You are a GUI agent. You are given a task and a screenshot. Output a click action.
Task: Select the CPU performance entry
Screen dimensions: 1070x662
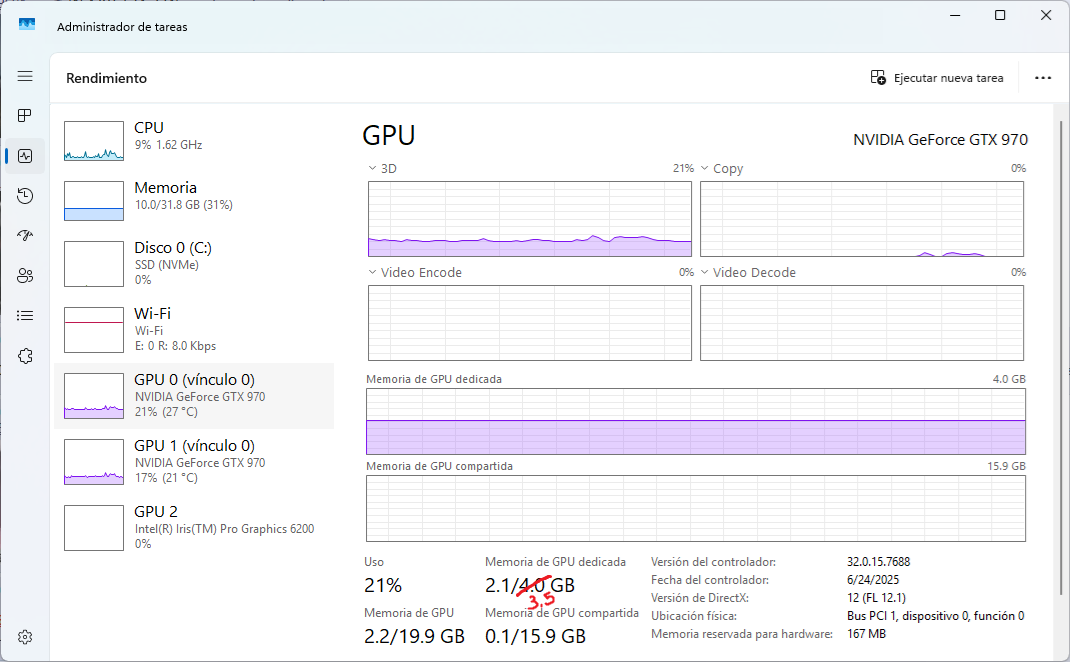(x=194, y=141)
